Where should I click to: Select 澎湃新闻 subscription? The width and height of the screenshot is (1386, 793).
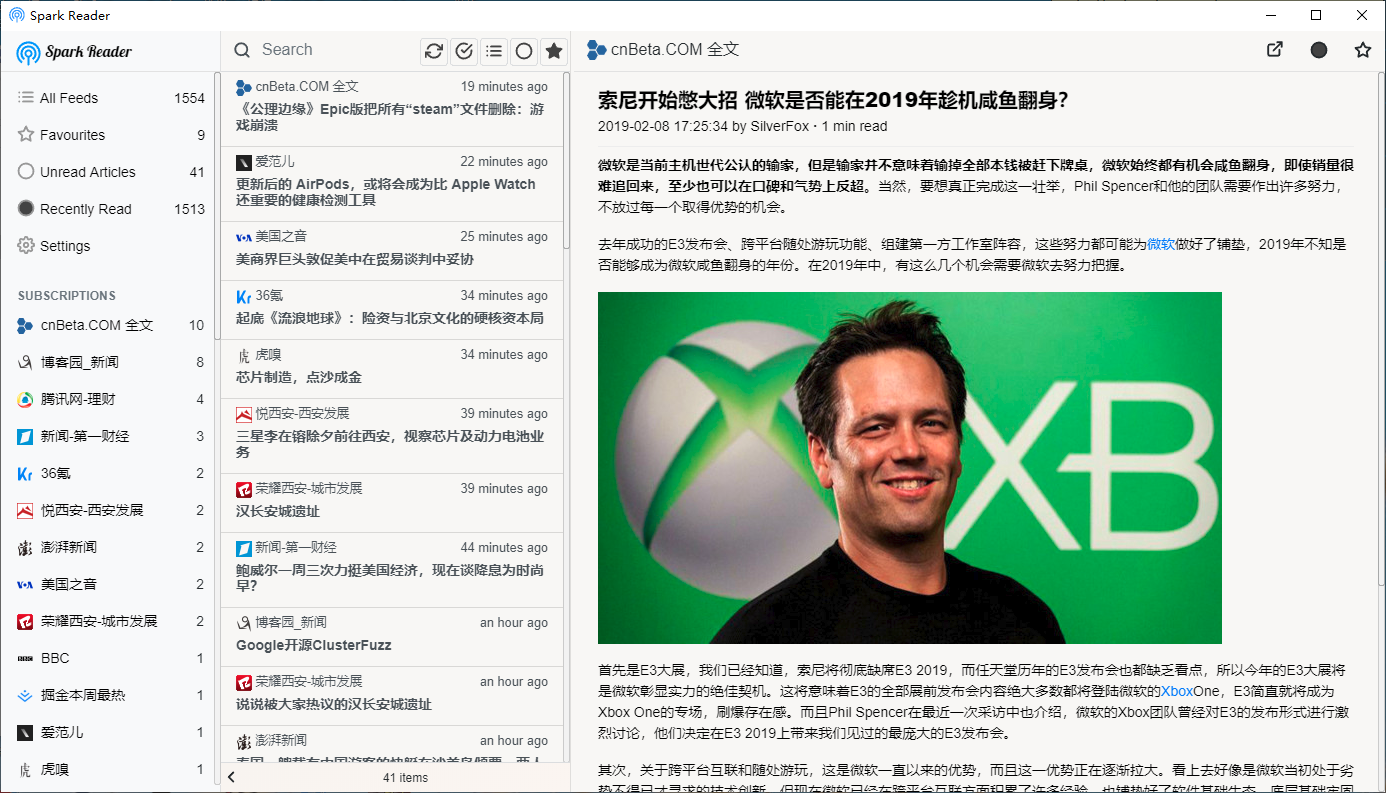pyautogui.click(x=110, y=547)
